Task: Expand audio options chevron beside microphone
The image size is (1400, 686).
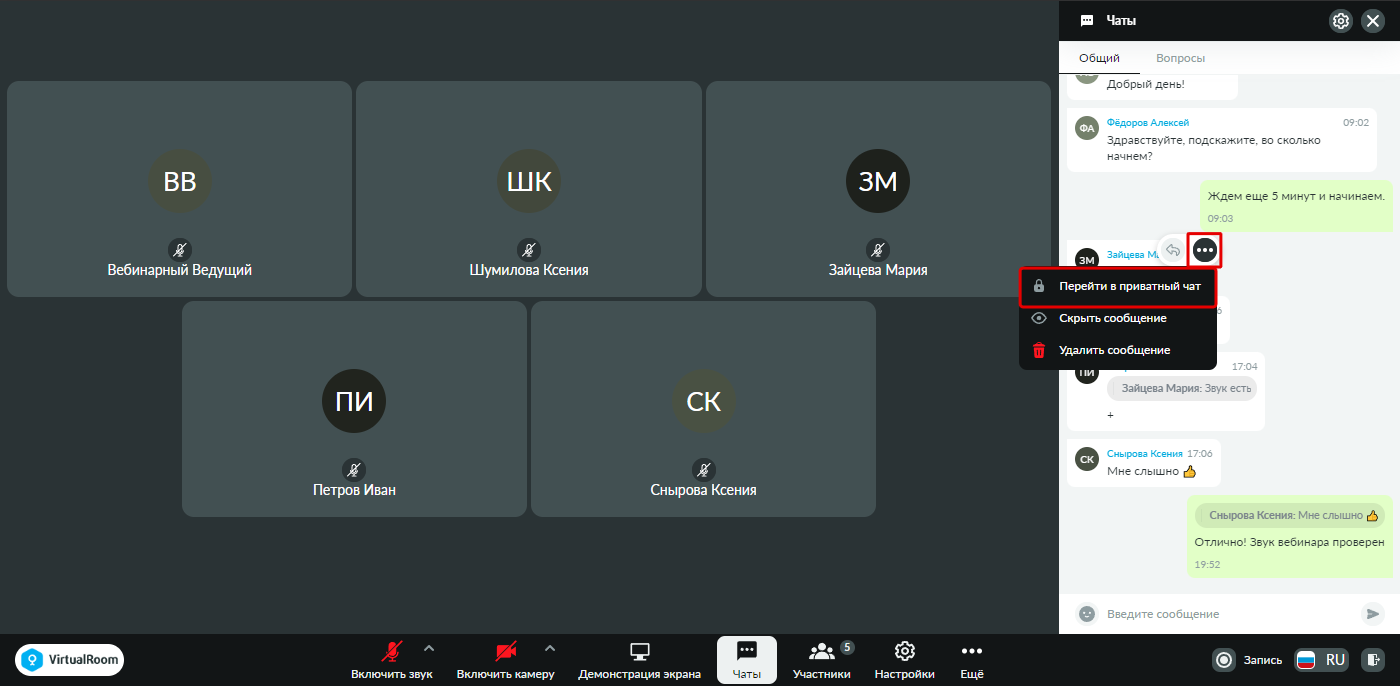Action: [x=429, y=647]
